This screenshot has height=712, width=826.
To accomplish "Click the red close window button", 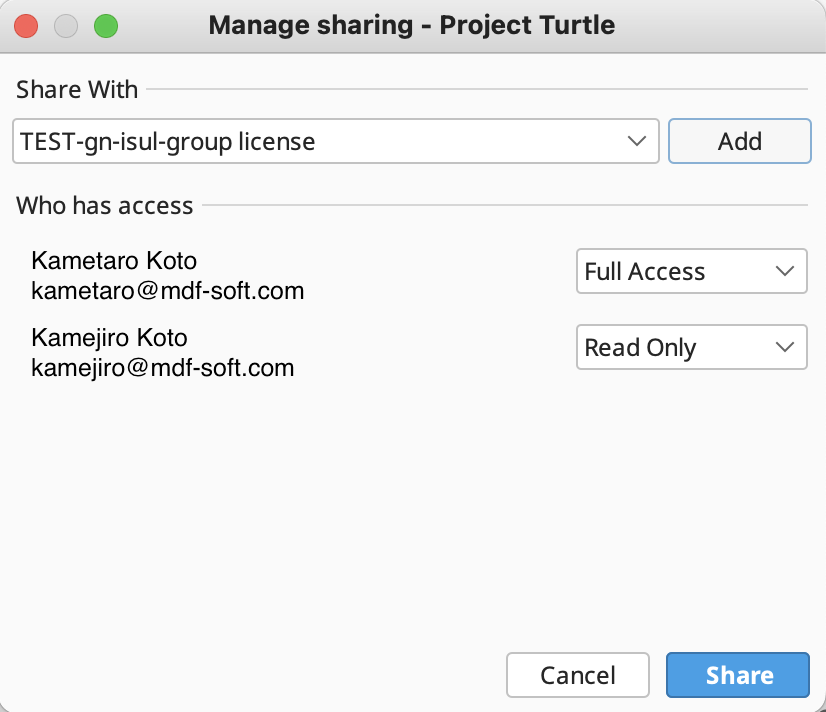I will pos(27,26).
